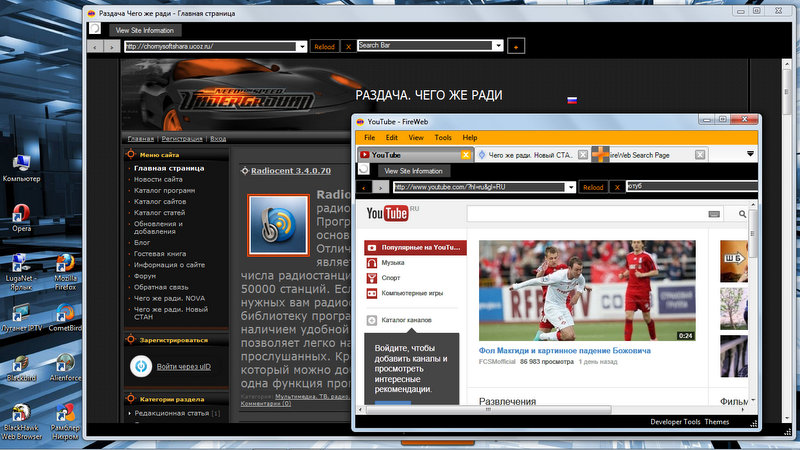Screen dimensions: 800x450
Task: Close the YouTube tab in FireWeb
Action: [x=465, y=155]
